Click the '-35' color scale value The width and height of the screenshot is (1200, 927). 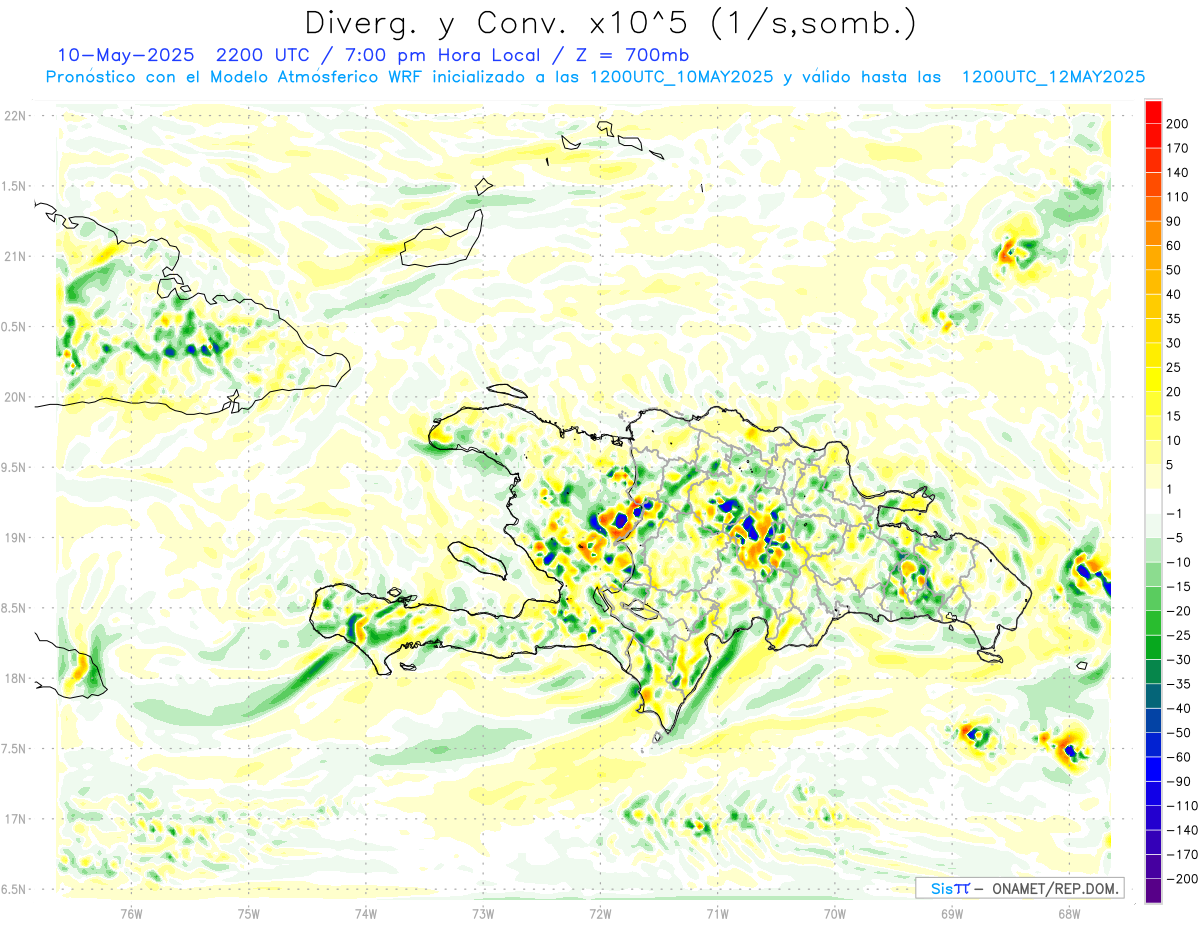coord(1179,684)
